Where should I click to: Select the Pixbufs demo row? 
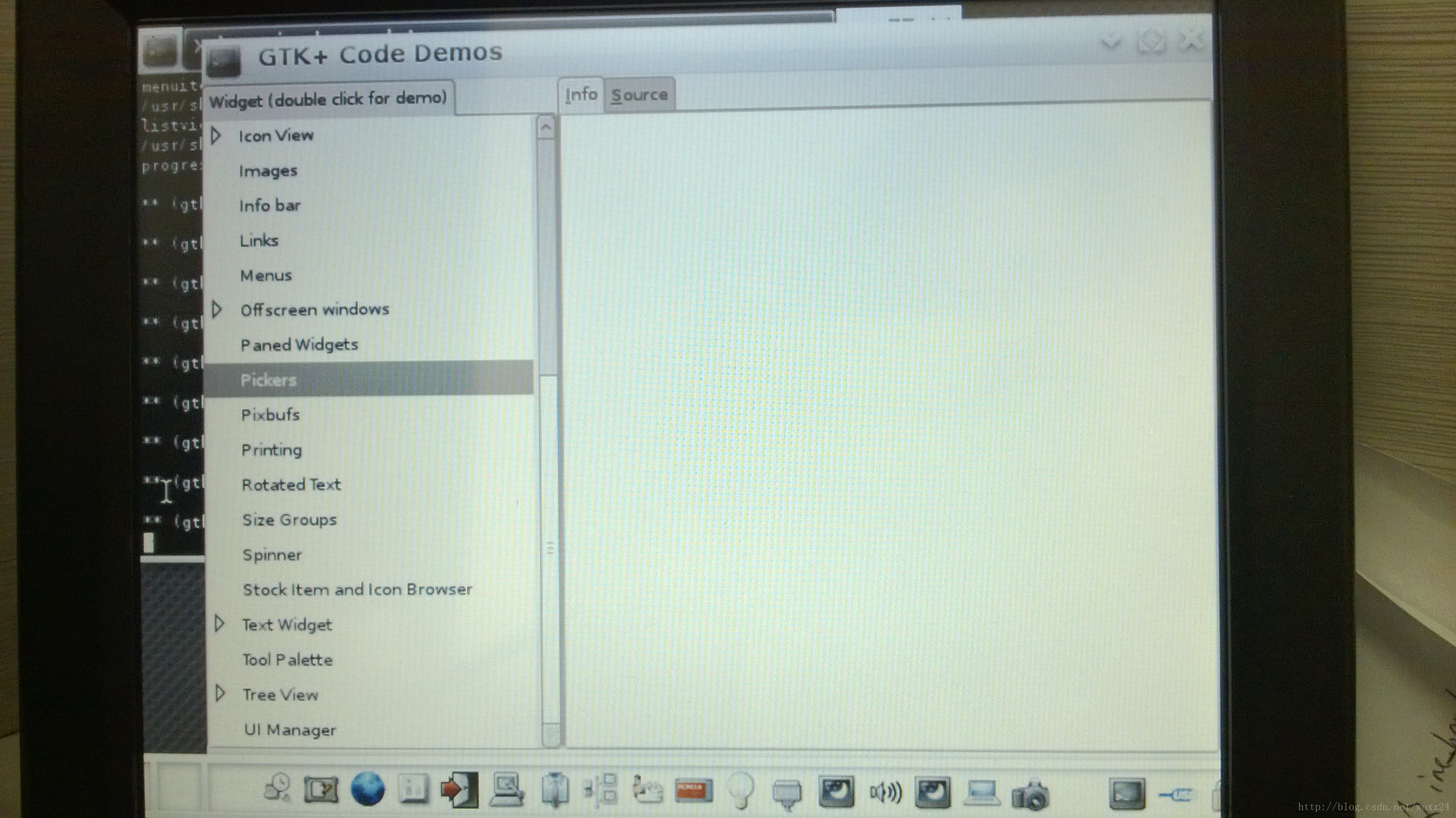(370, 415)
